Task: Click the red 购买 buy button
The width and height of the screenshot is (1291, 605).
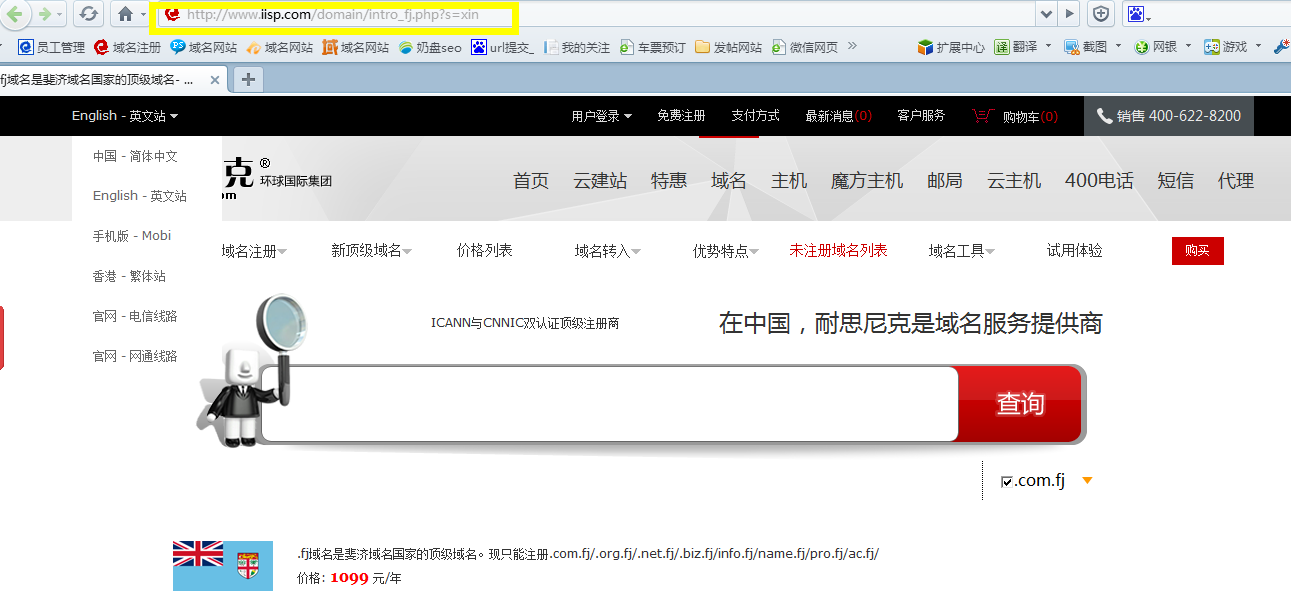Action: (x=1197, y=251)
